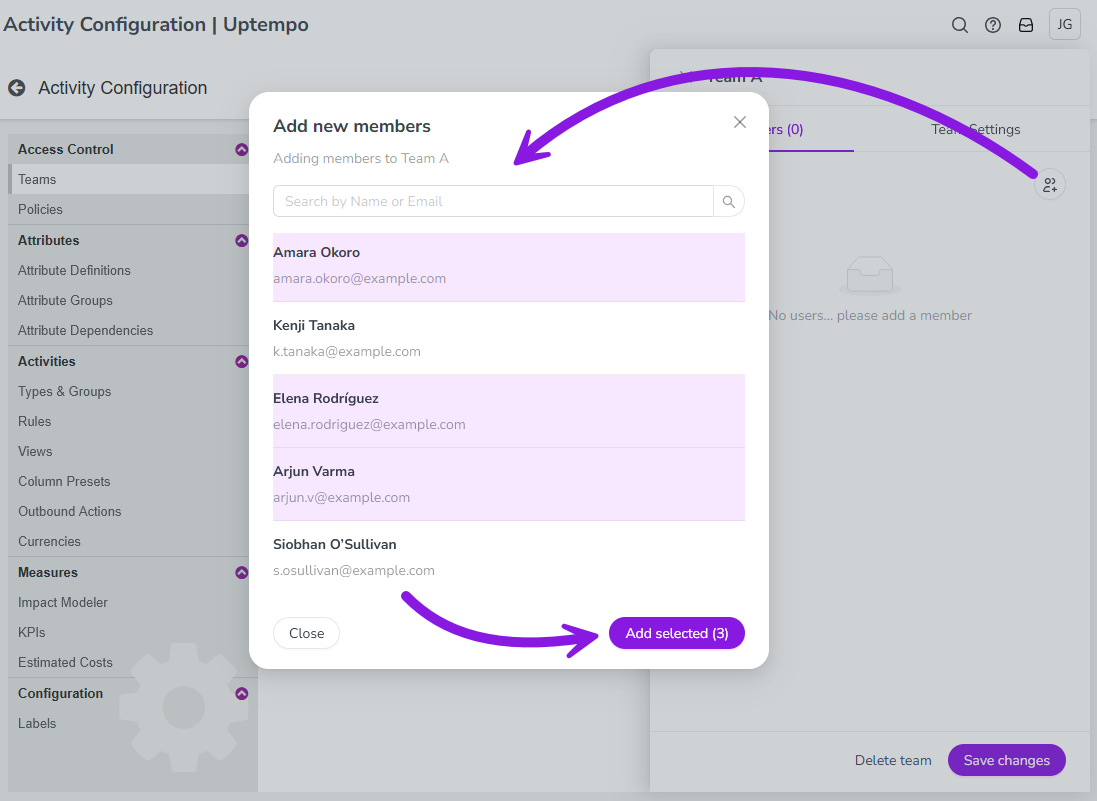Click the Activities section header
This screenshot has height=801, width=1097.
129,362
